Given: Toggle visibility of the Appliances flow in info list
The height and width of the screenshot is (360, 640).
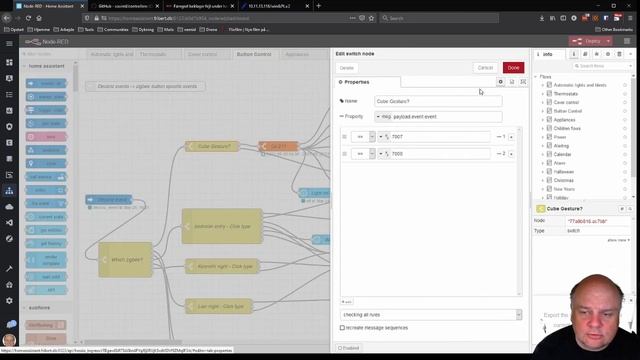Looking at the screenshot, I should (624, 120).
